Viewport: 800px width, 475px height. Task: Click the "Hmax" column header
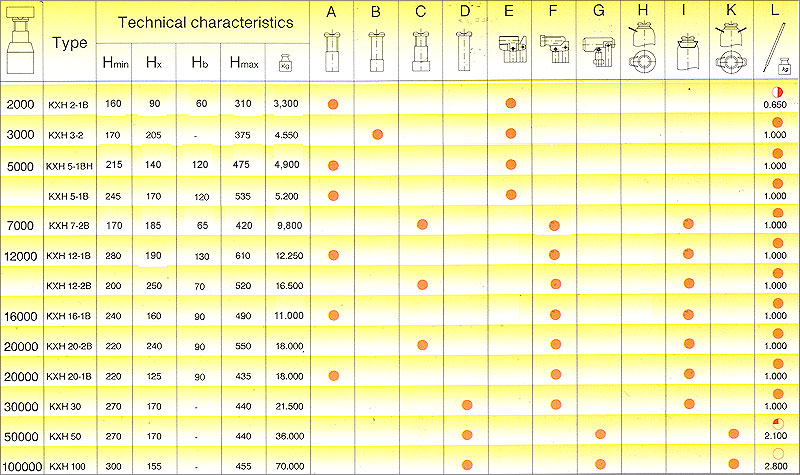[244, 63]
